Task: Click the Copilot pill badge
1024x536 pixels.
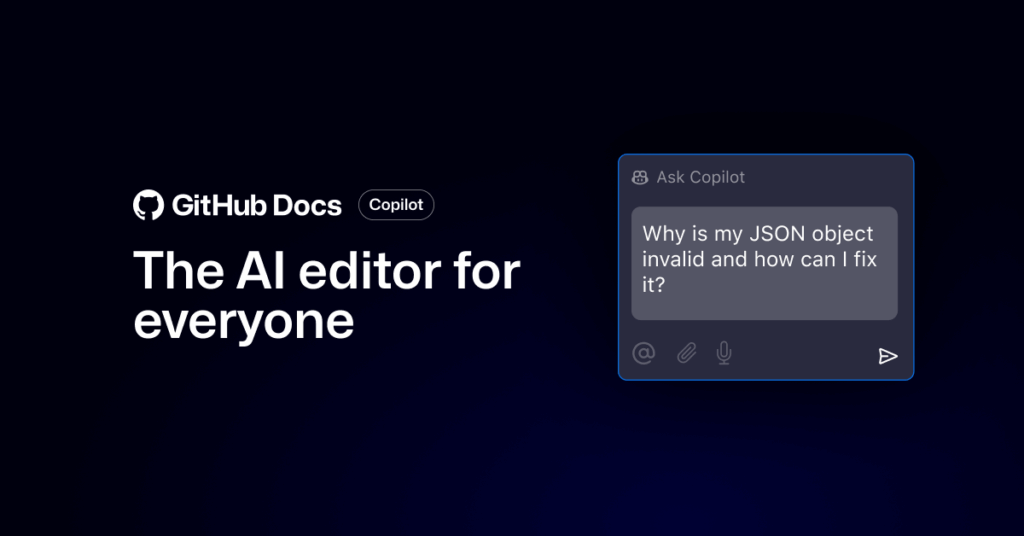Action: click(x=396, y=205)
